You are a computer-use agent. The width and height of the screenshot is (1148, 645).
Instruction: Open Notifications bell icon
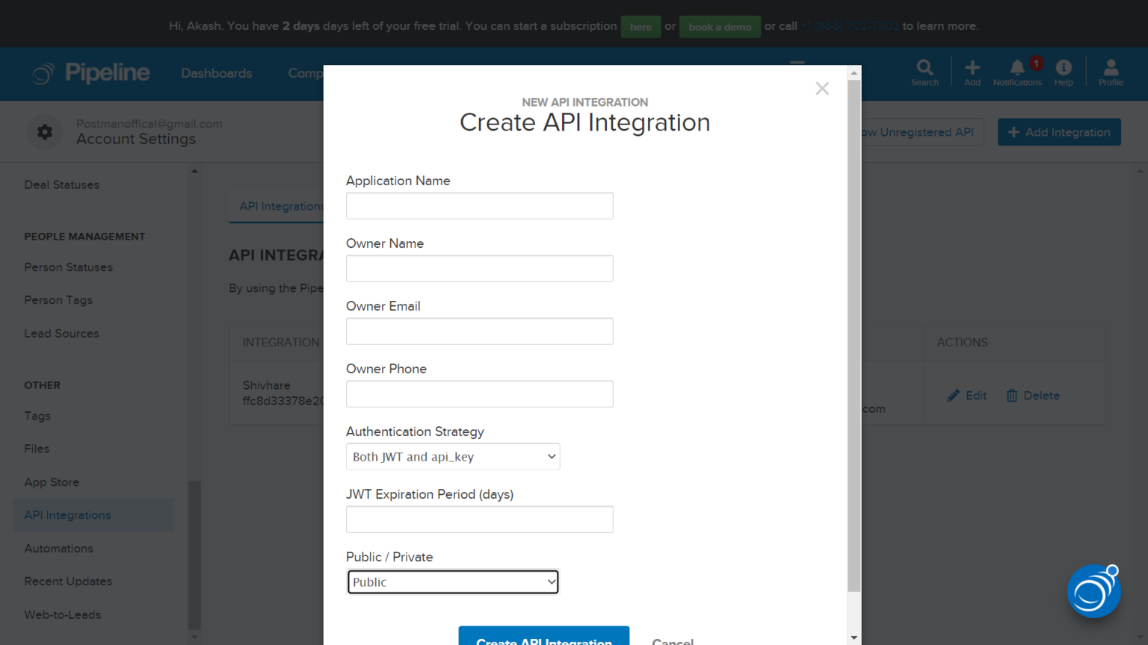pos(1017,68)
